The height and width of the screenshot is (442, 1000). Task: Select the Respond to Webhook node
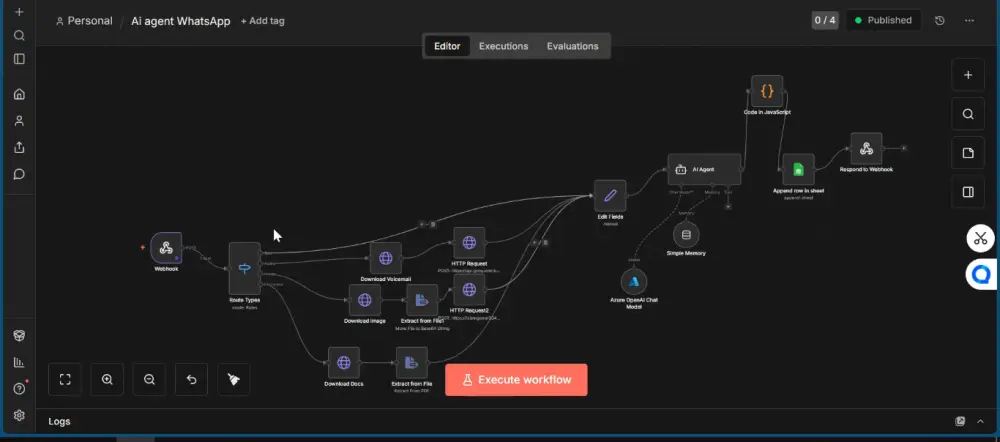pos(866,149)
